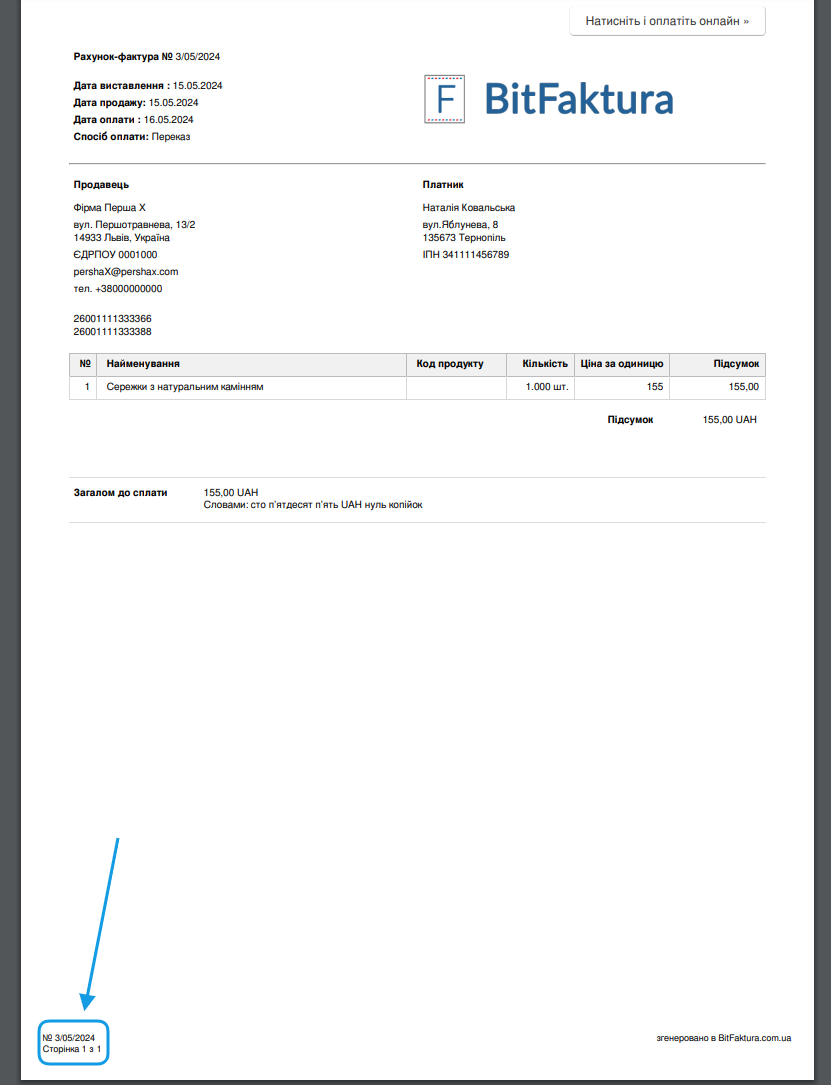
Task: Click the BitFaktura envelope logo icon
Action: pyautogui.click(x=444, y=99)
